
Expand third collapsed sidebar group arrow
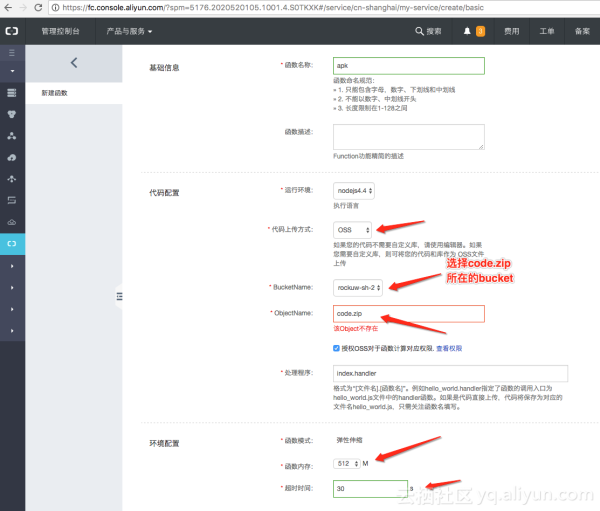click(x=12, y=309)
